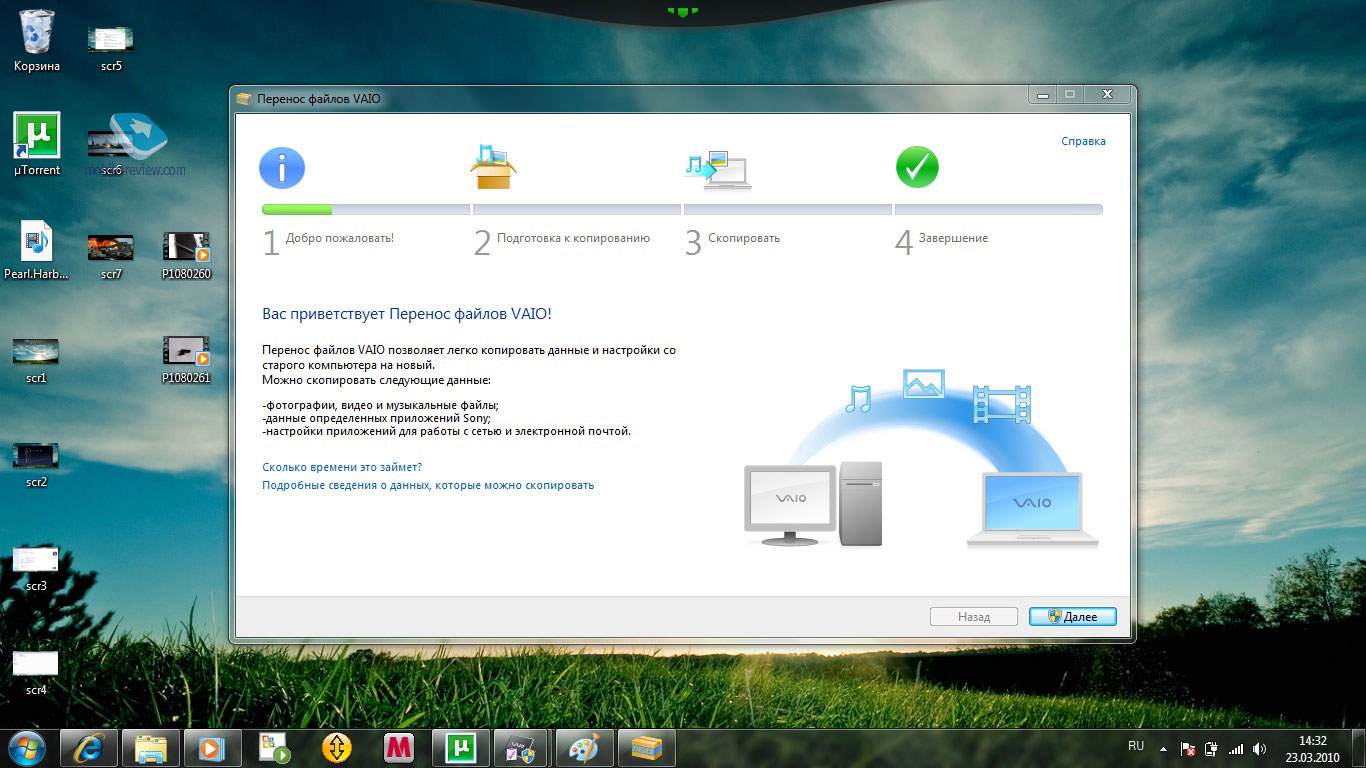Viewport: 1366px width, 768px height.
Task: Select the scr5 desktop file
Action: [x=111, y=46]
